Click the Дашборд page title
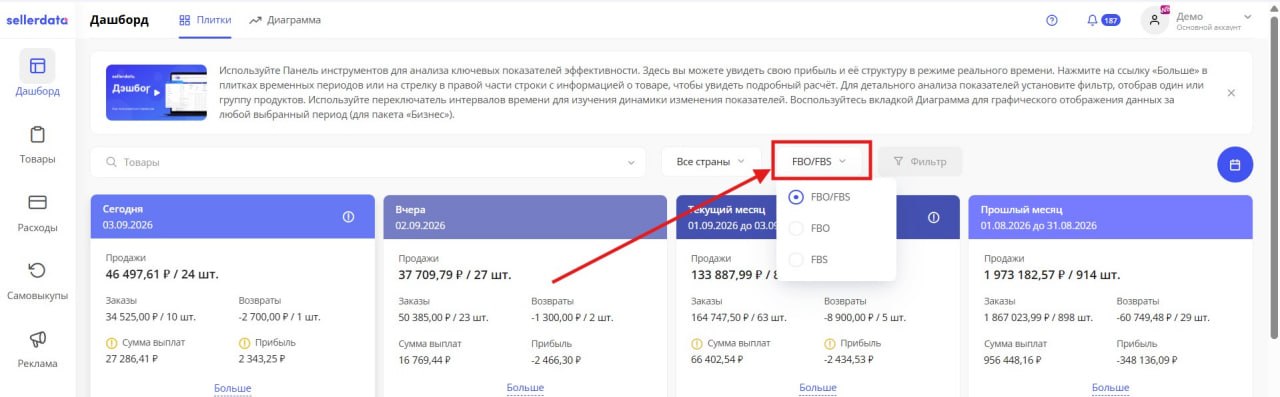The width and height of the screenshot is (1280, 397). pyautogui.click(x=119, y=20)
